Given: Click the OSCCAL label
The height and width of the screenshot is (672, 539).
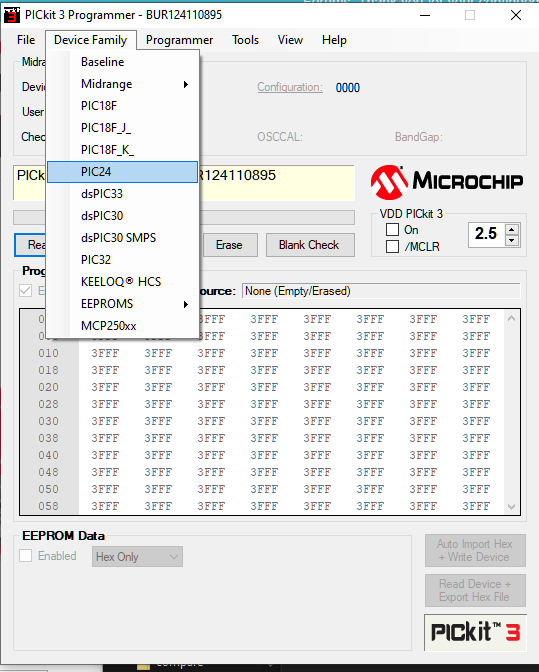Looking at the screenshot, I should click(280, 137).
